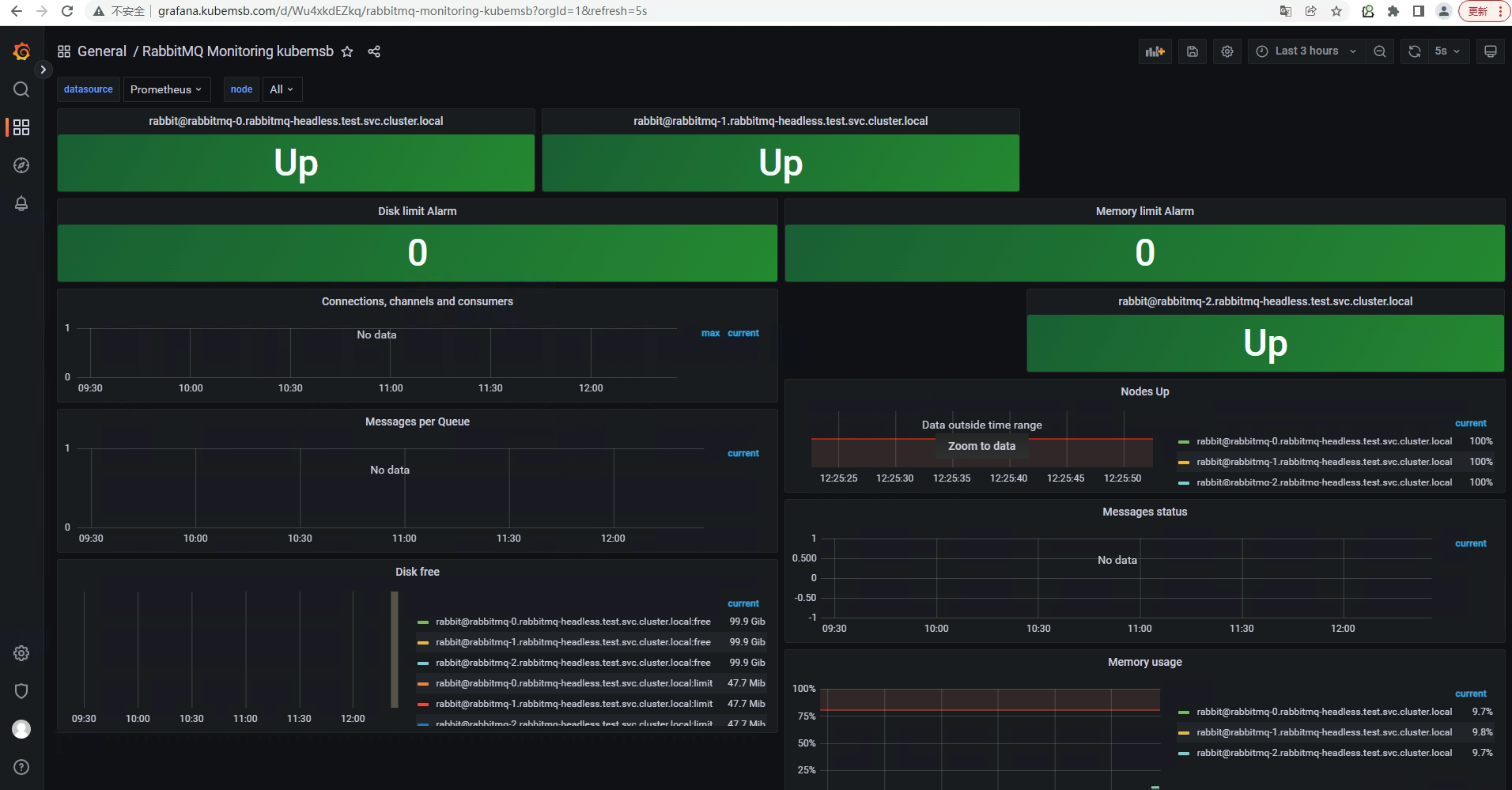Refresh the dashboard now
Screen dimensions: 1512x790
click(1415, 51)
